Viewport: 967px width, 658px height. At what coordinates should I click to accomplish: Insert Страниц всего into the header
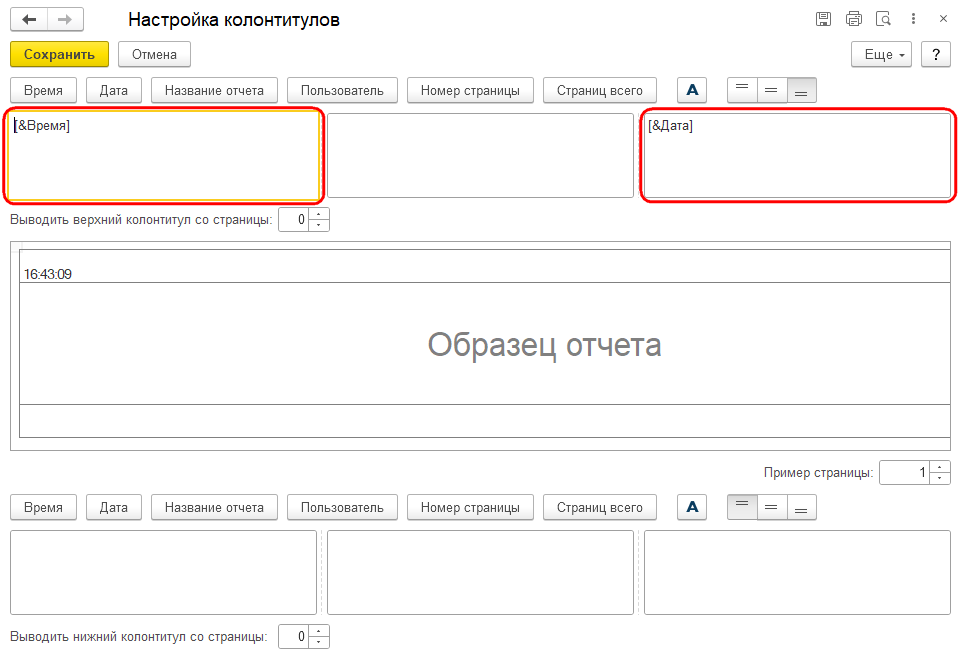click(x=599, y=91)
